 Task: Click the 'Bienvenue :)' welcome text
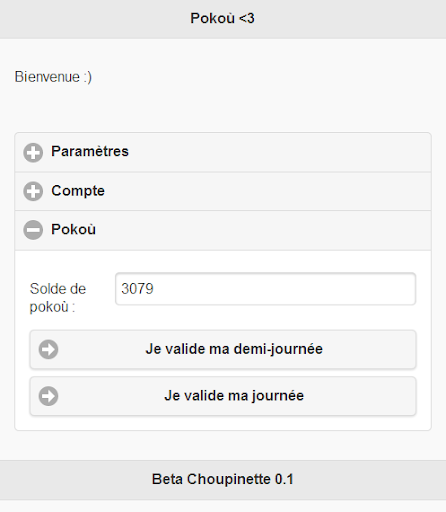[53, 77]
